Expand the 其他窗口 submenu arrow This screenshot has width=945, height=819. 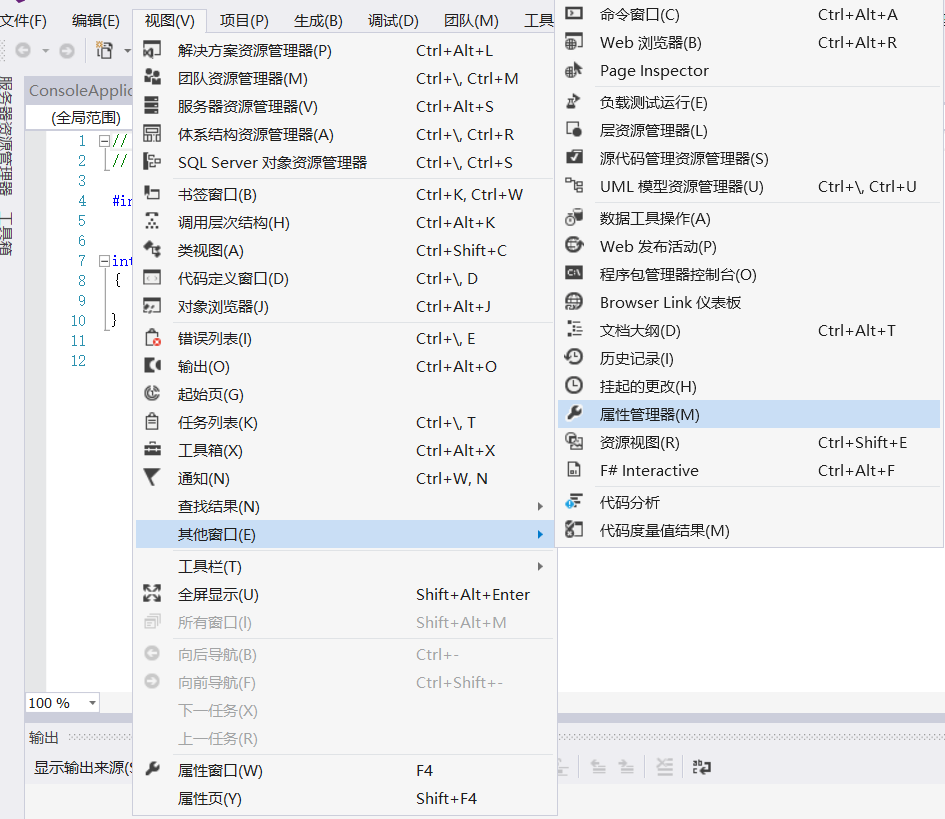pyautogui.click(x=541, y=535)
